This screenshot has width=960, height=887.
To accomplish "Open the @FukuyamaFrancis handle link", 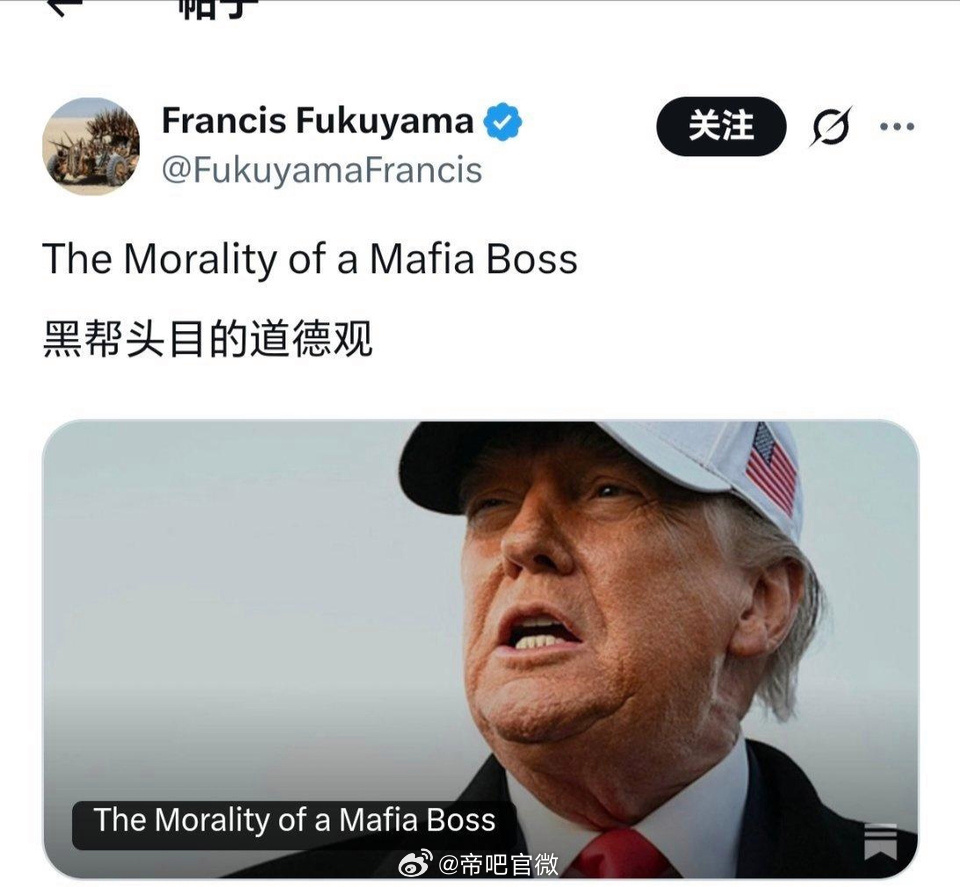I will click(322, 170).
